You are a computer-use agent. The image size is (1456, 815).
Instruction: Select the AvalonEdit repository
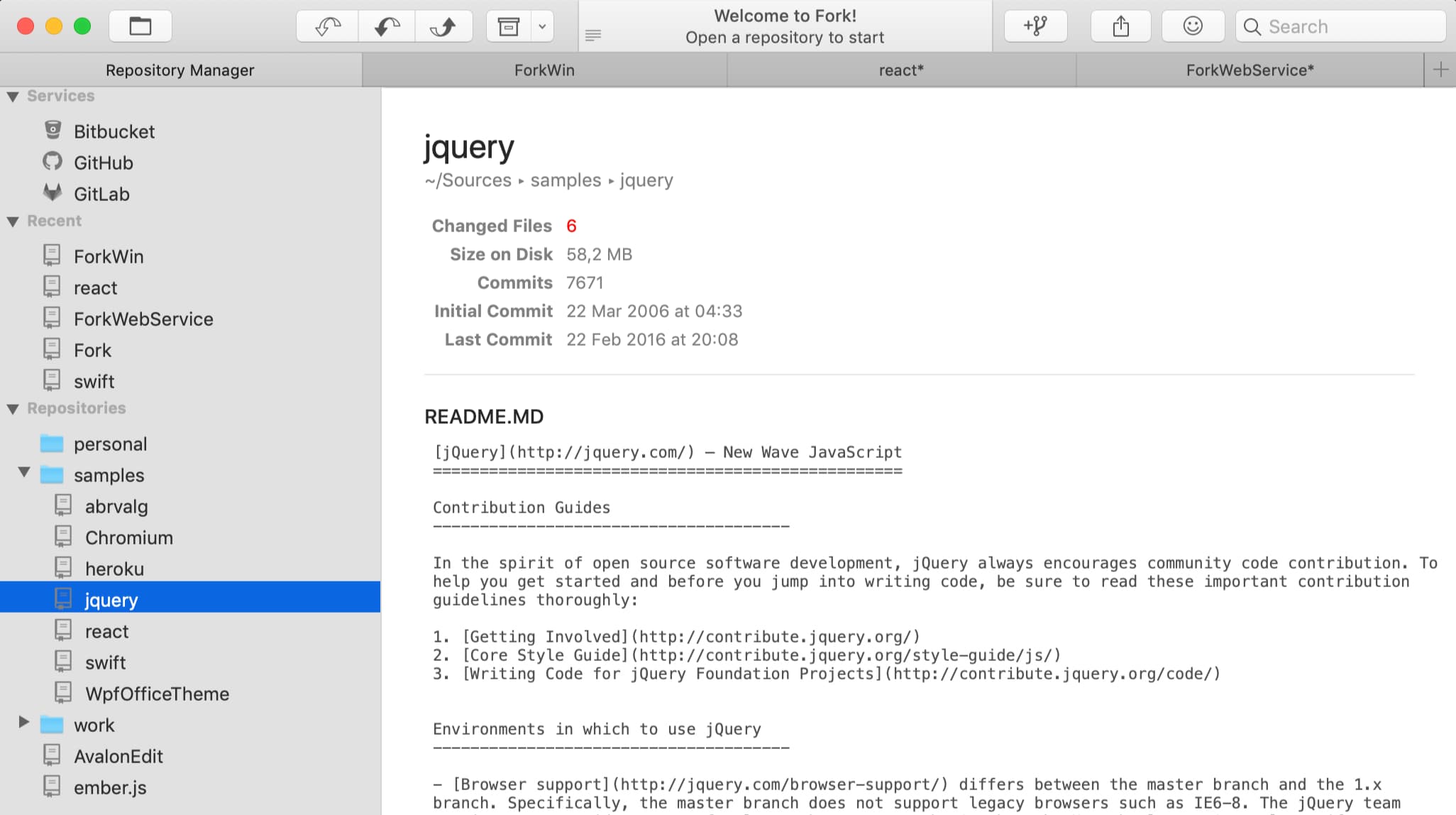pos(118,756)
